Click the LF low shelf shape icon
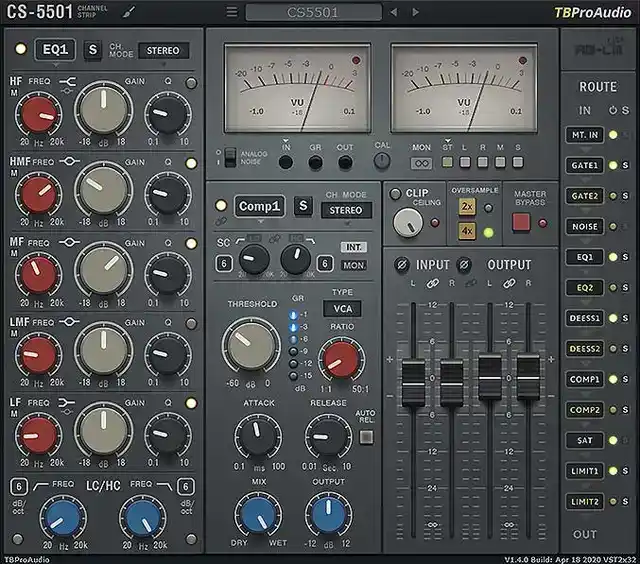The image size is (640, 564). pyautogui.click(x=66, y=403)
